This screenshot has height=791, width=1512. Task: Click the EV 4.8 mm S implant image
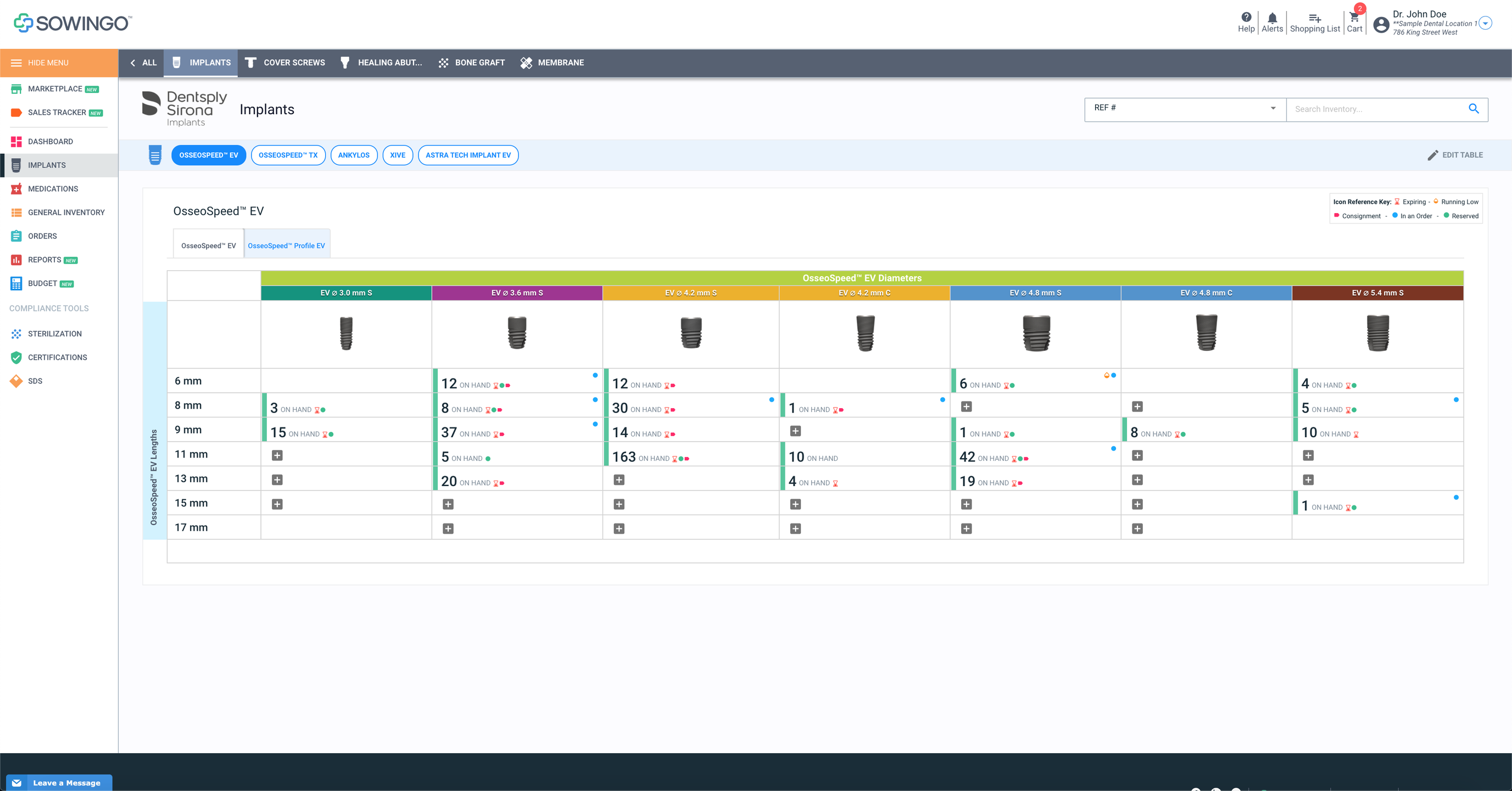(1036, 333)
